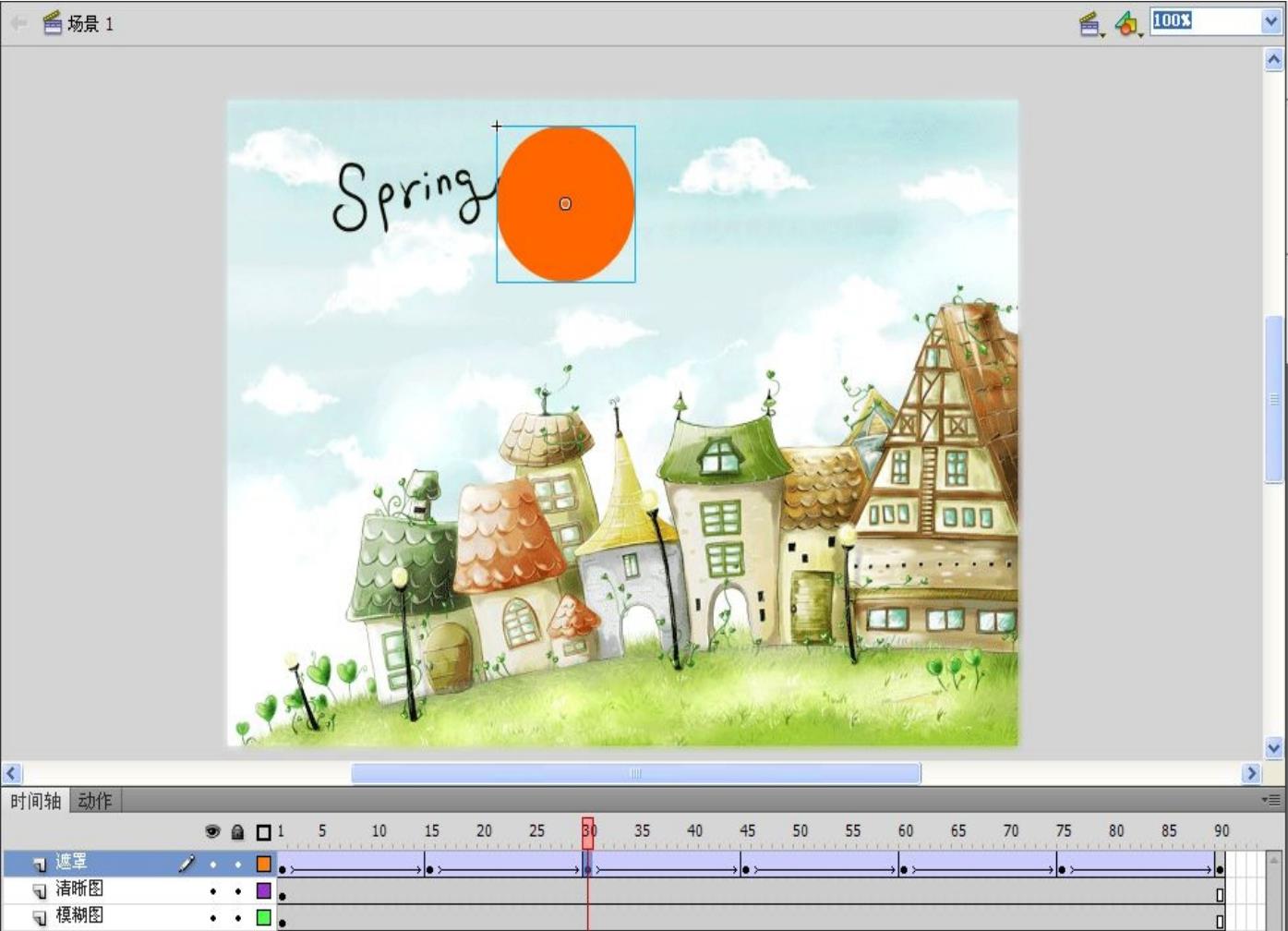The height and width of the screenshot is (931, 1288).
Task: Toggle the lock dot of 清晰图 layer
Action: click(238, 891)
